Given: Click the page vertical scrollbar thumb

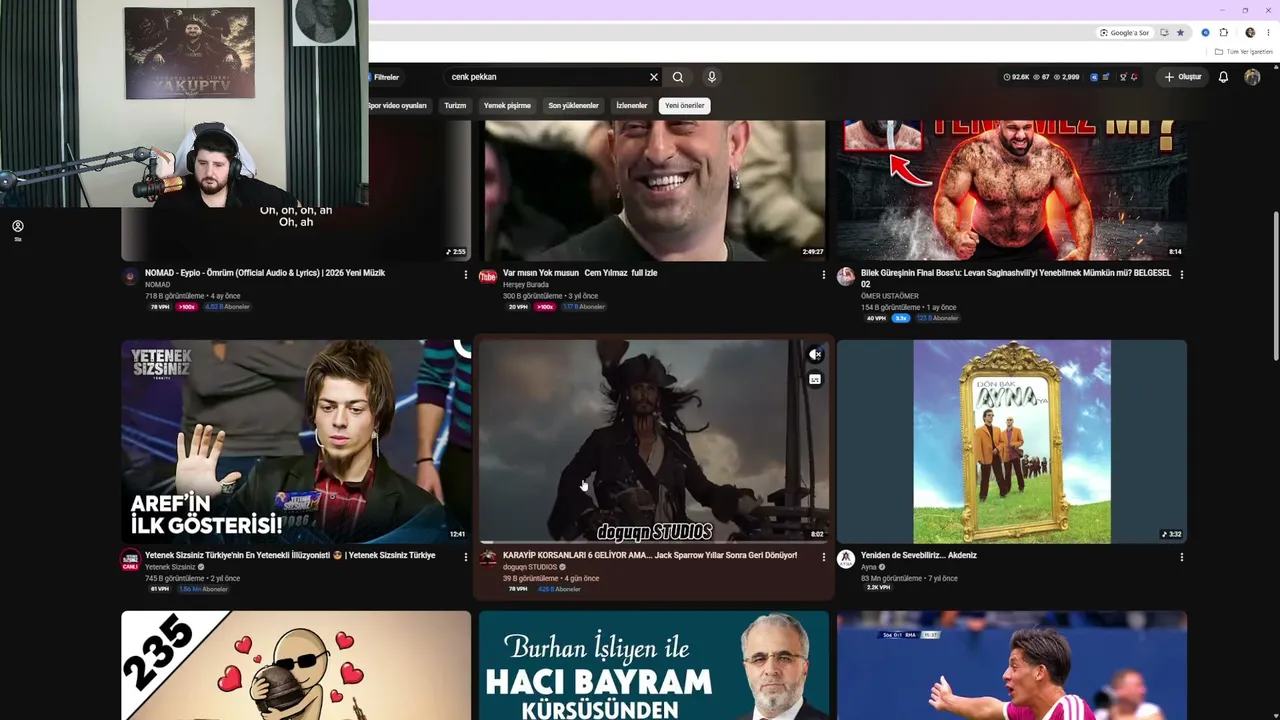Looking at the screenshot, I should [1275, 287].
